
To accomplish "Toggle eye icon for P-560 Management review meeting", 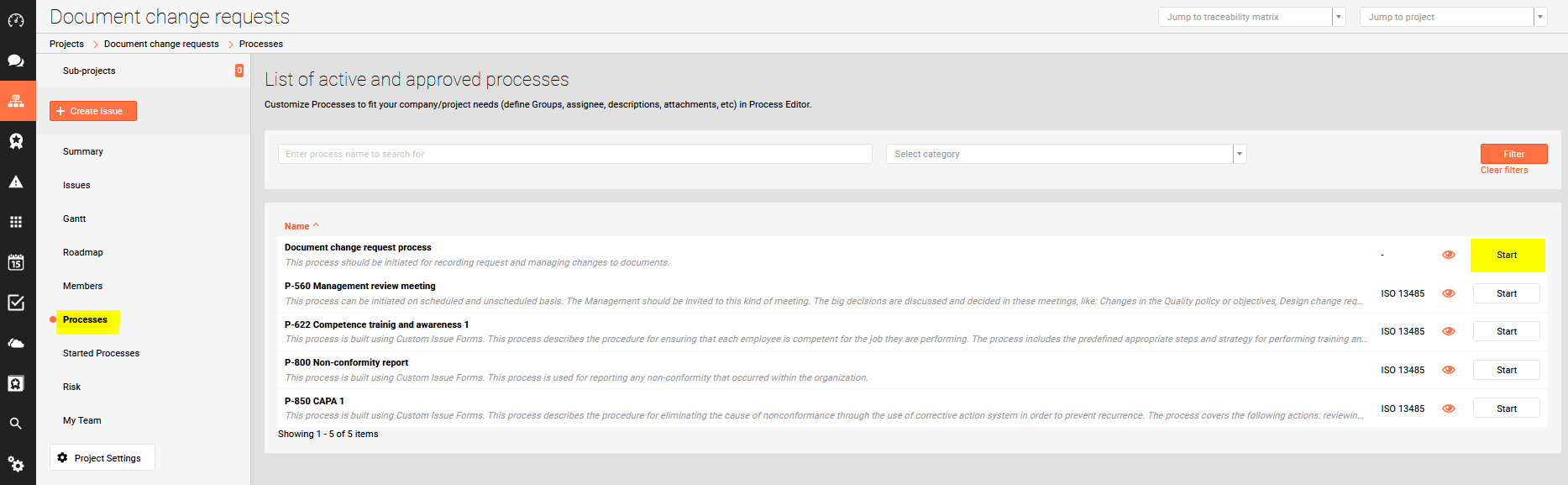I will [1449, 293].
